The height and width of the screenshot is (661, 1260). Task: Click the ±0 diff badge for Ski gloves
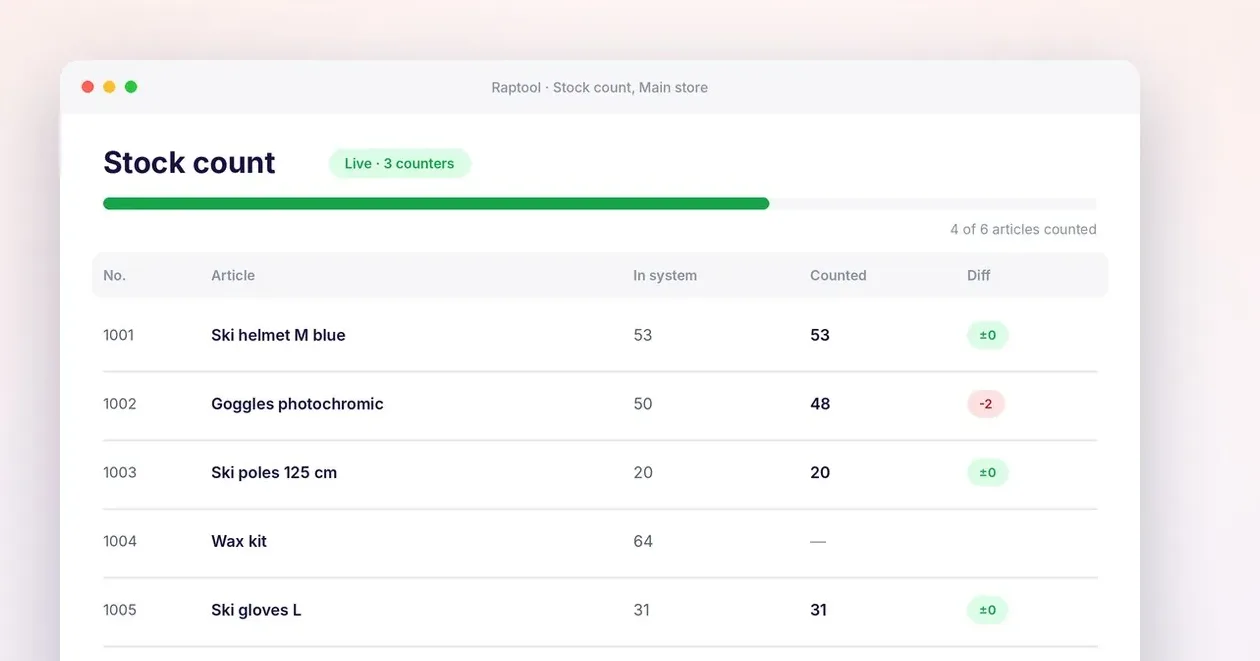(987, 610)
